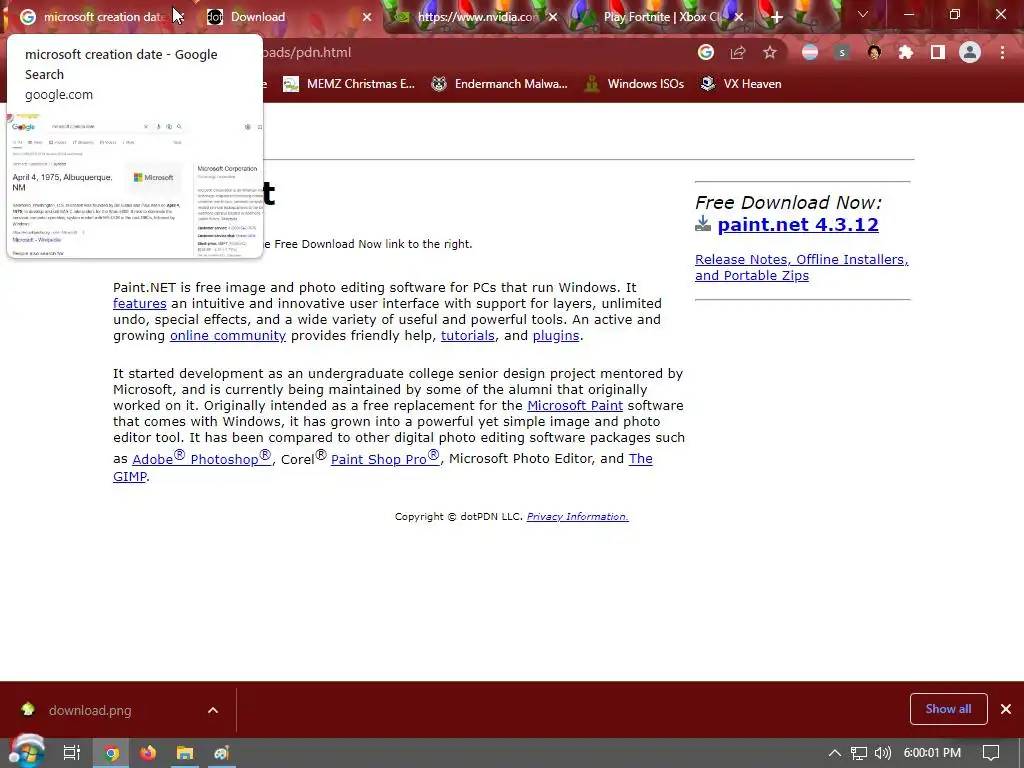The width and height of the screenshot is (1024, 768).
Task: Open the notification center icon
Action: click(991, 753)
